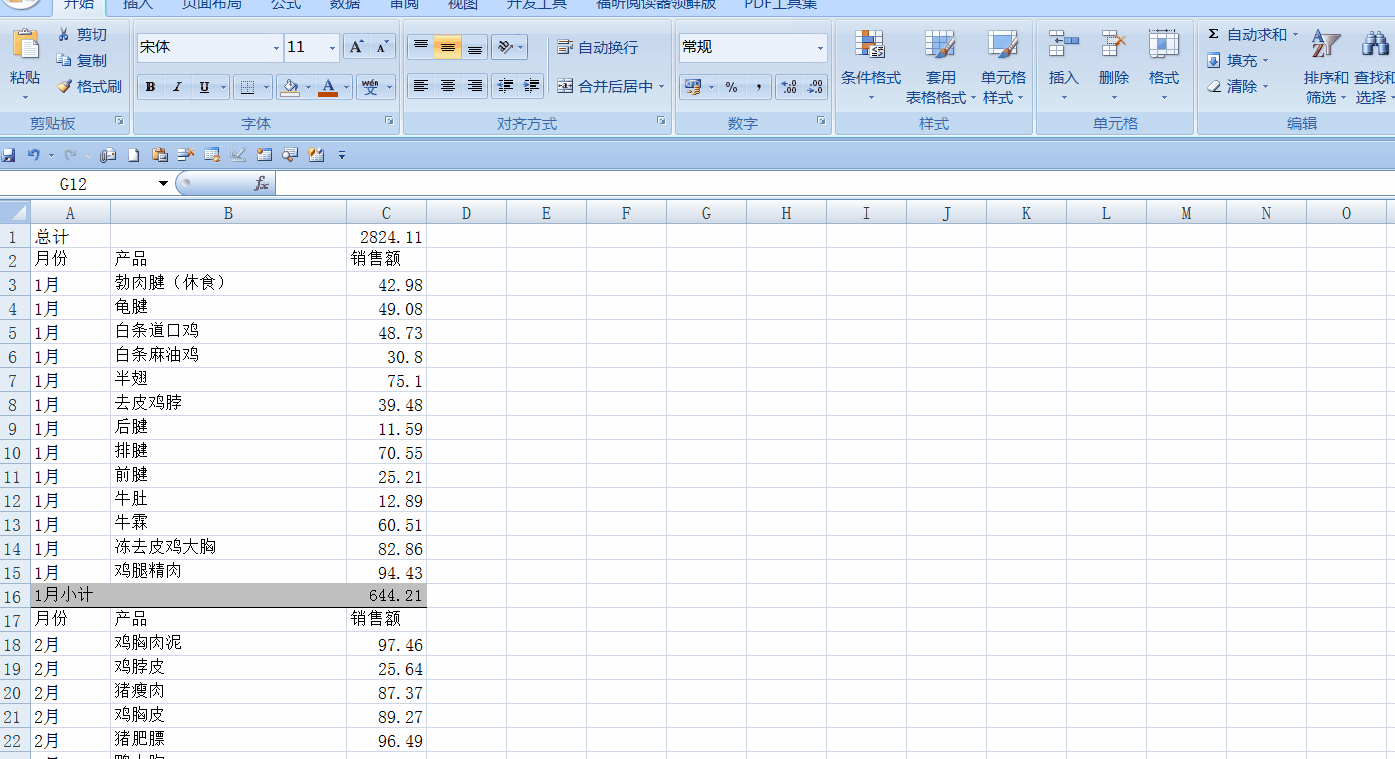The height and width of the screenshot is (759, 1395).
Task: Click the phonetic guide (wén 文) button
Action: 371,87
